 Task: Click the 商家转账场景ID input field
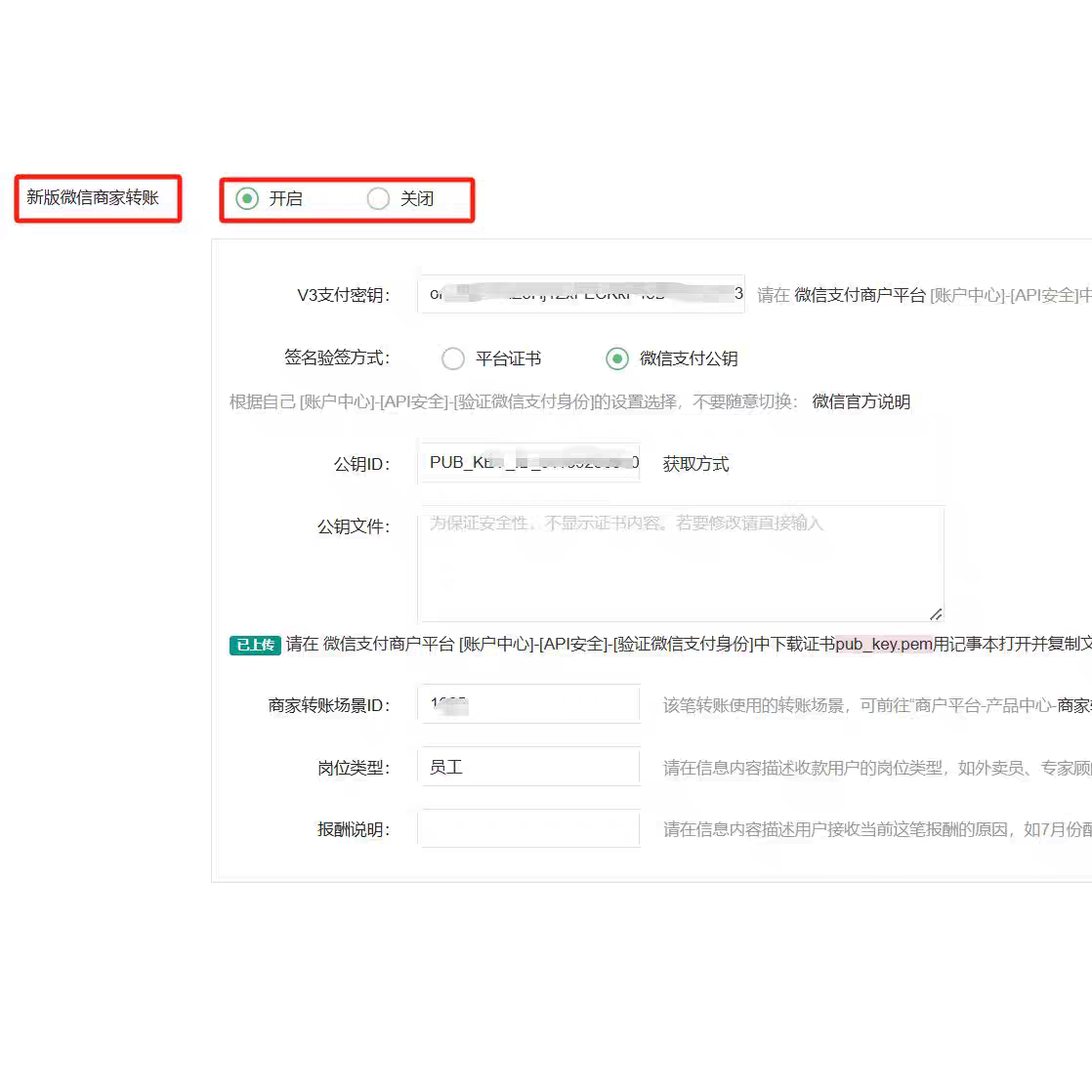528,704
